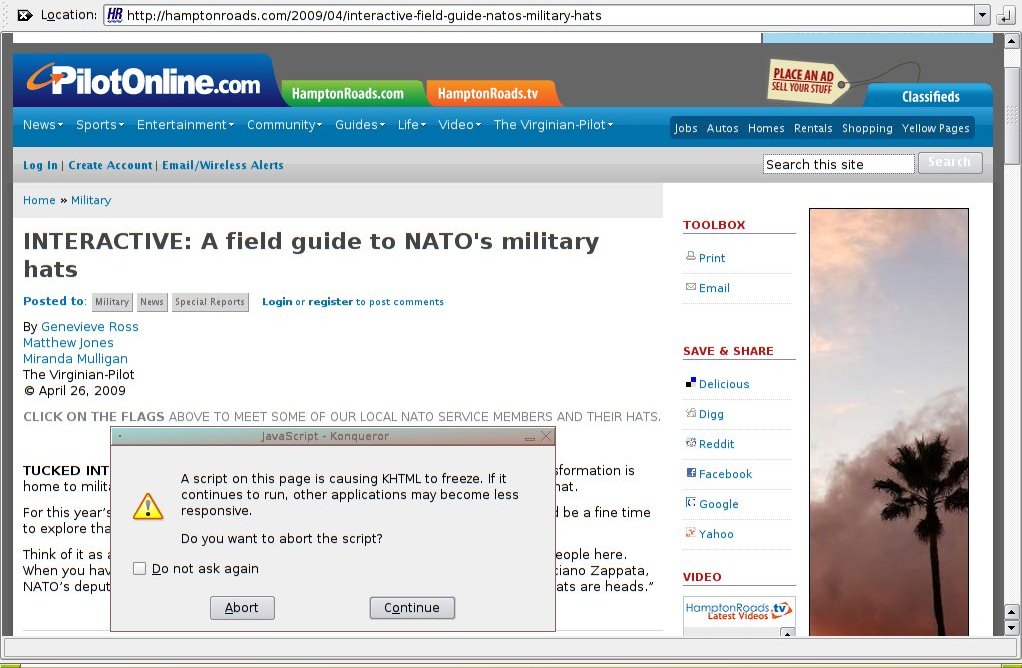Click the Facebook share icon
The width and height of the screenshot is (1022, 668).
(x=690, y=473)
